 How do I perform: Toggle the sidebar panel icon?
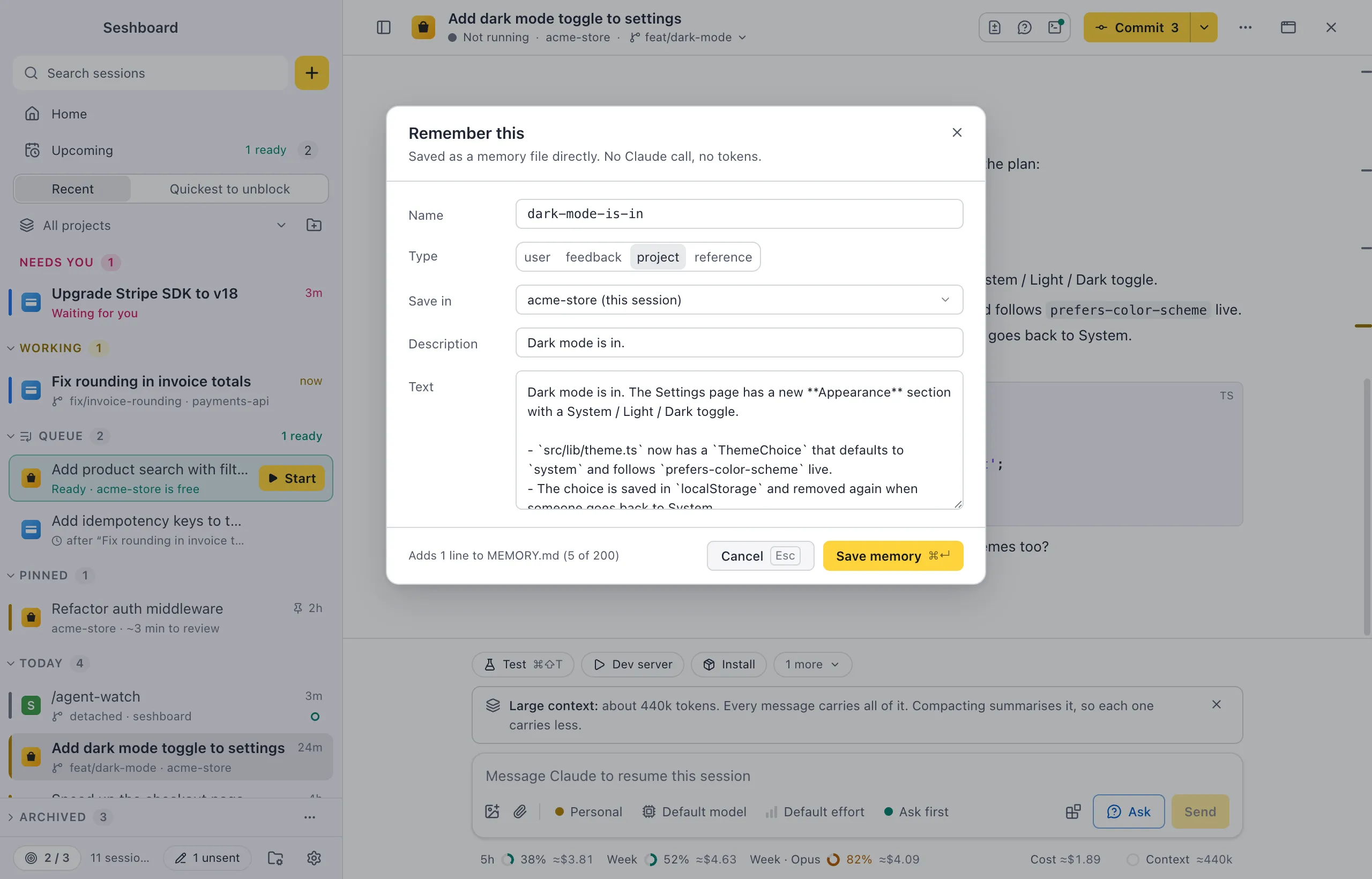384,27
